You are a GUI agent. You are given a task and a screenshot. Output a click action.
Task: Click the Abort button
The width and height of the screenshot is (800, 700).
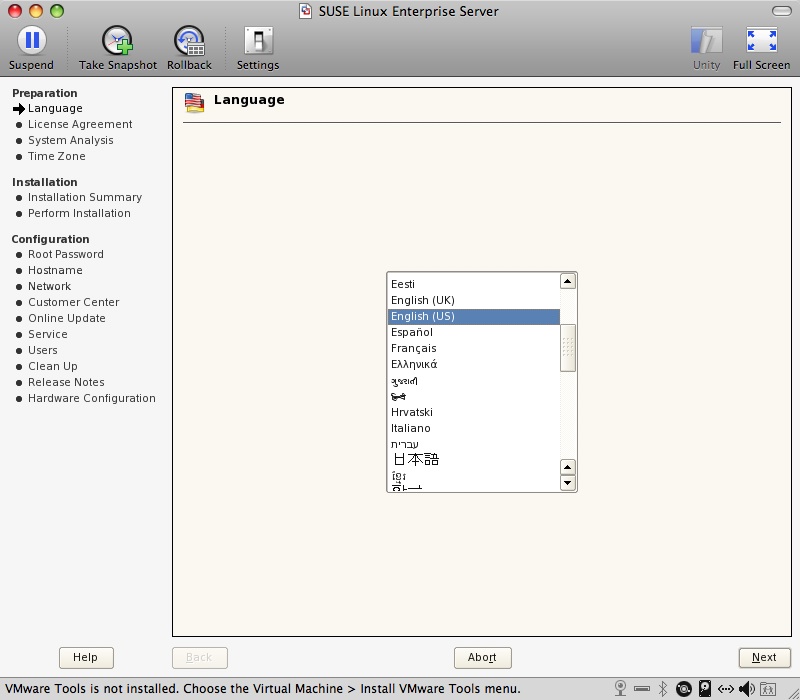click(x=482, y=657)
